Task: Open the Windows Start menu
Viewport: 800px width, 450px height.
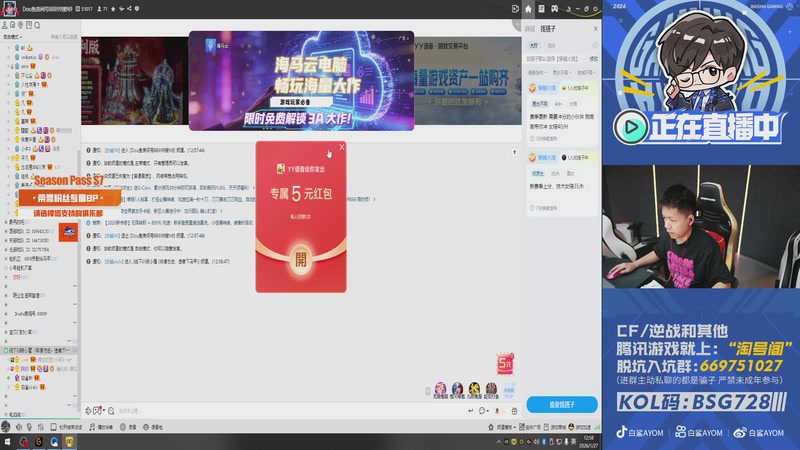Action: pos(7,442)
